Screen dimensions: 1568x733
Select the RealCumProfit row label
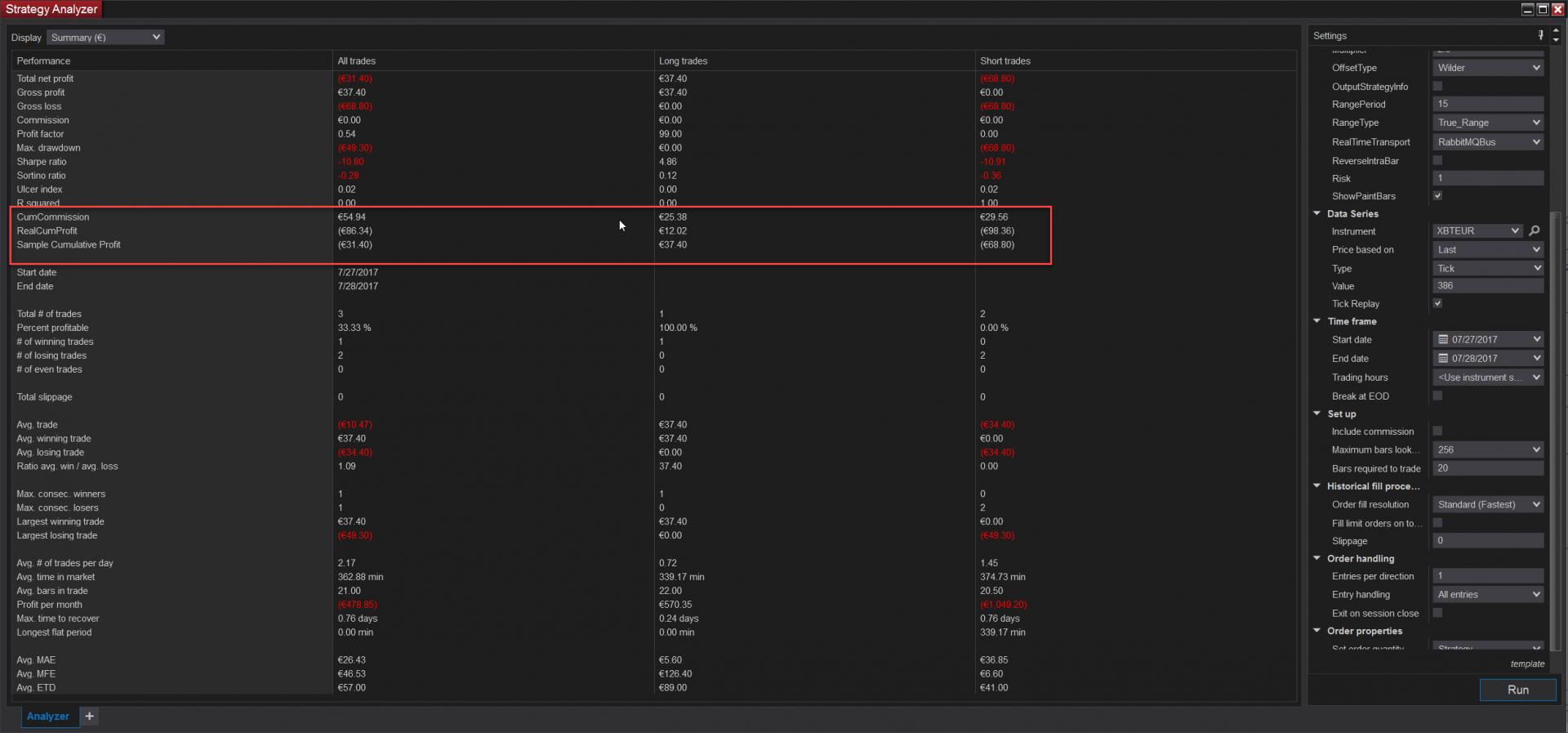point(47,231)
